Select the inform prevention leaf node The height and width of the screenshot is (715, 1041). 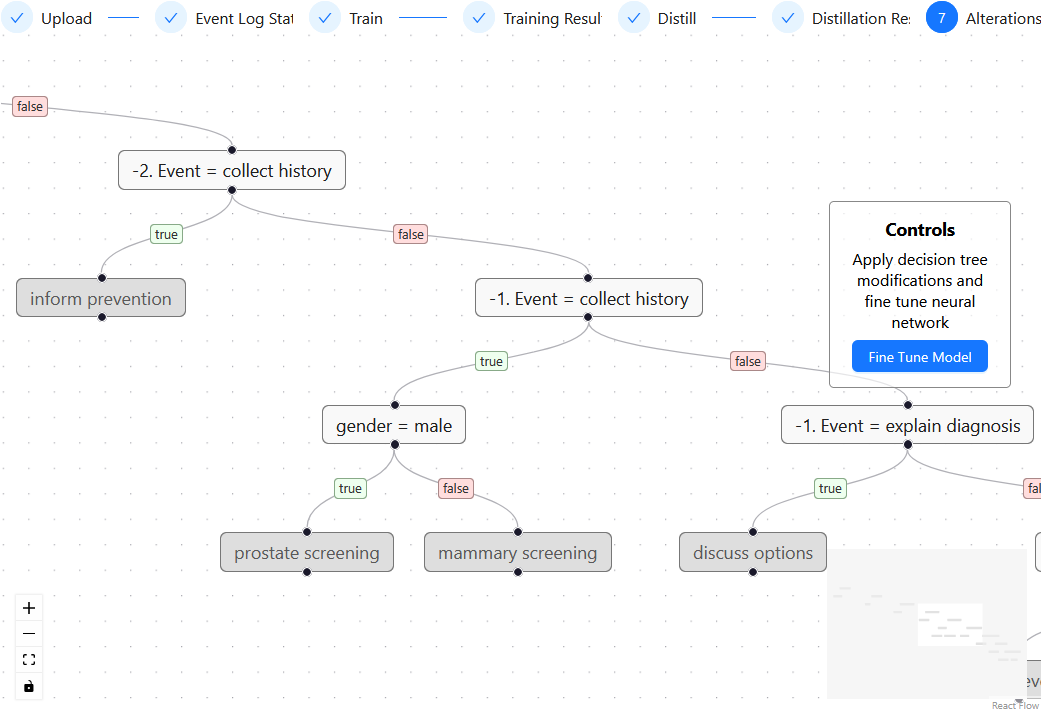(x=100, y=297)
